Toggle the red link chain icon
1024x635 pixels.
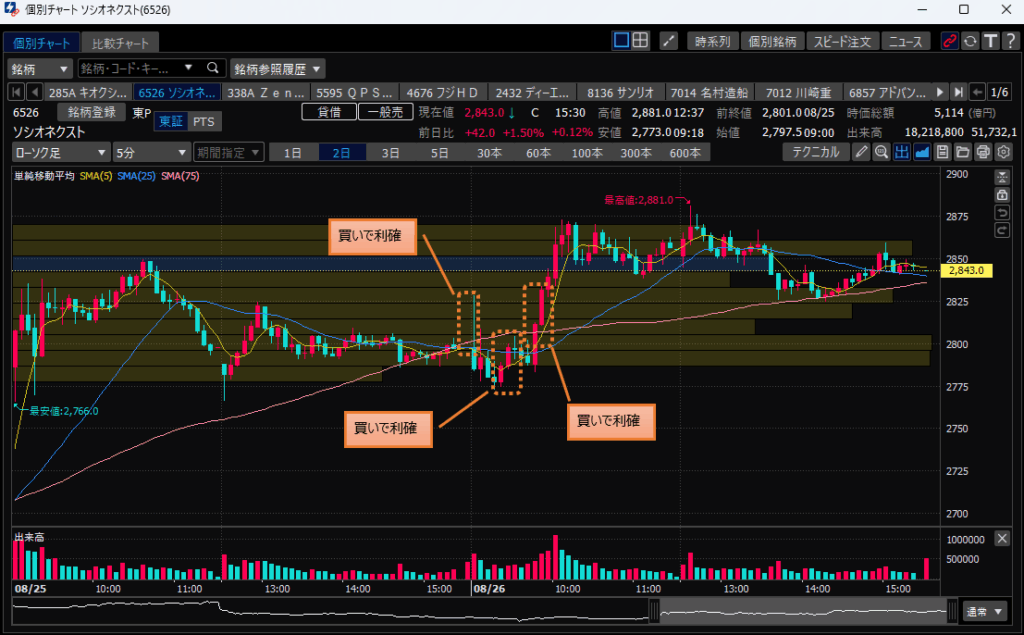(950, 41)
